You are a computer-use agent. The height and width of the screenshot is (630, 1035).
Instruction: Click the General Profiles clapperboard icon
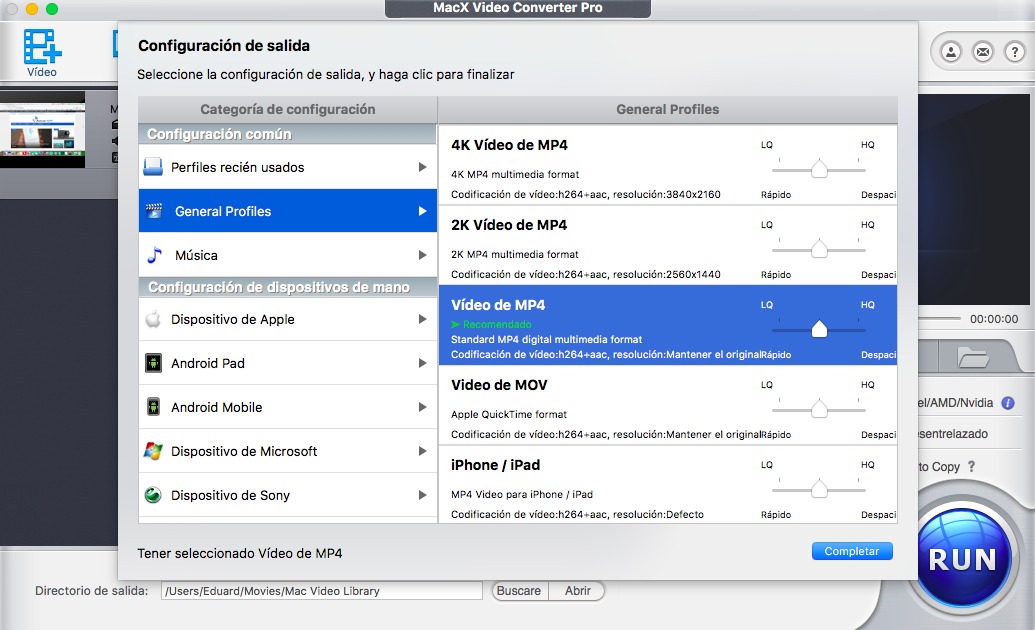154,211
